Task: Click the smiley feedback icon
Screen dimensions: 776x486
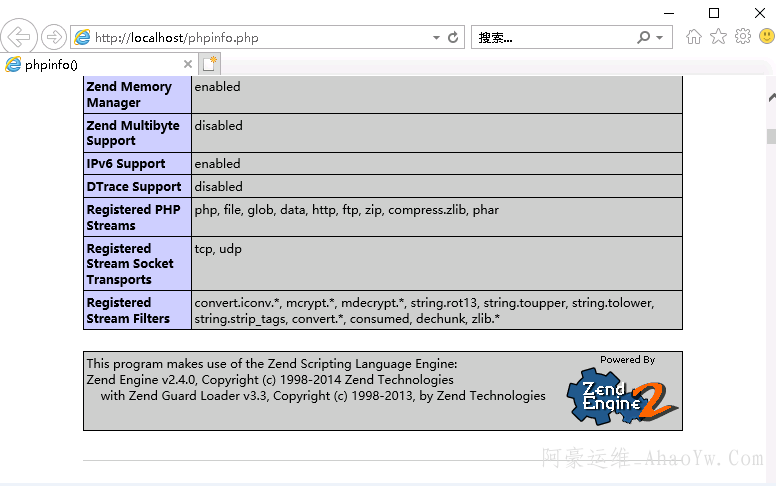Action: point(766,37)
